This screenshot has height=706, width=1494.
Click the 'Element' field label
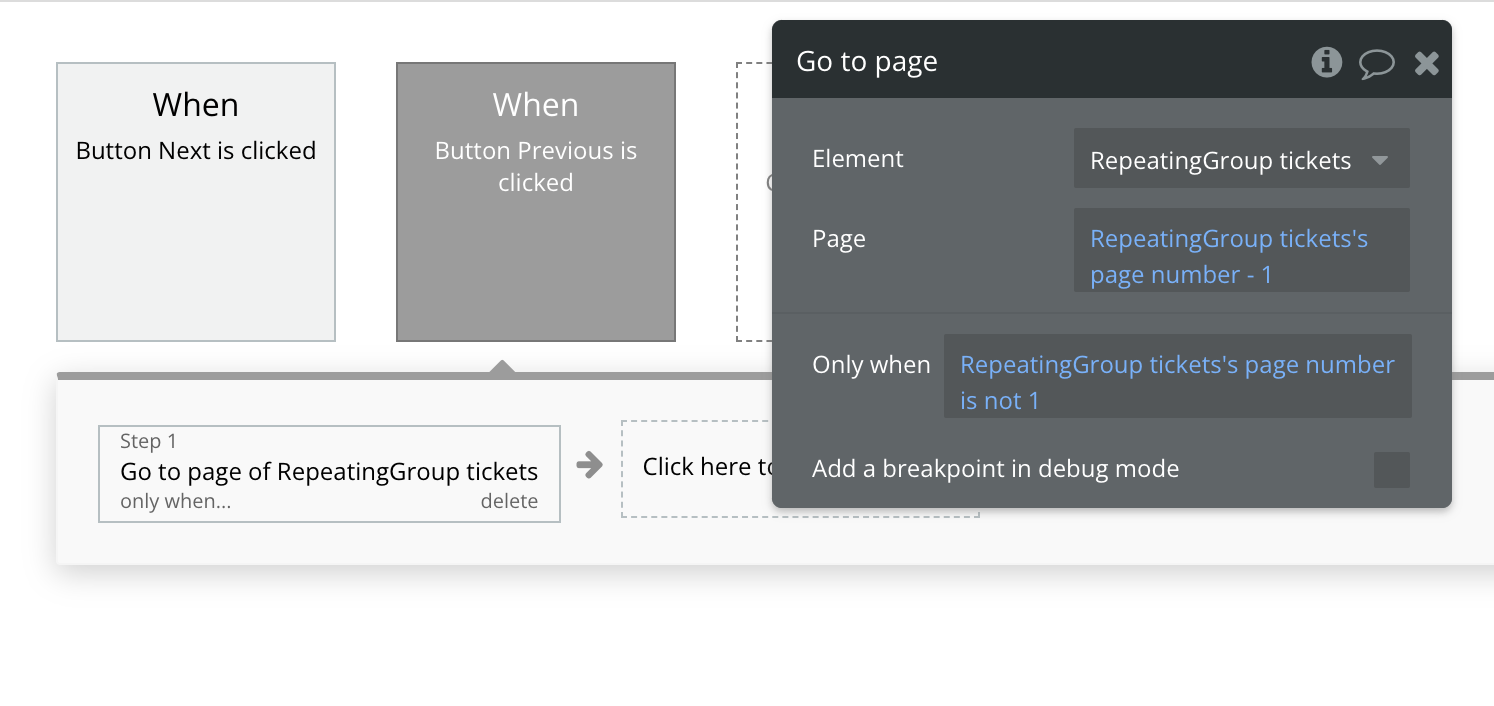click(858, 159)
